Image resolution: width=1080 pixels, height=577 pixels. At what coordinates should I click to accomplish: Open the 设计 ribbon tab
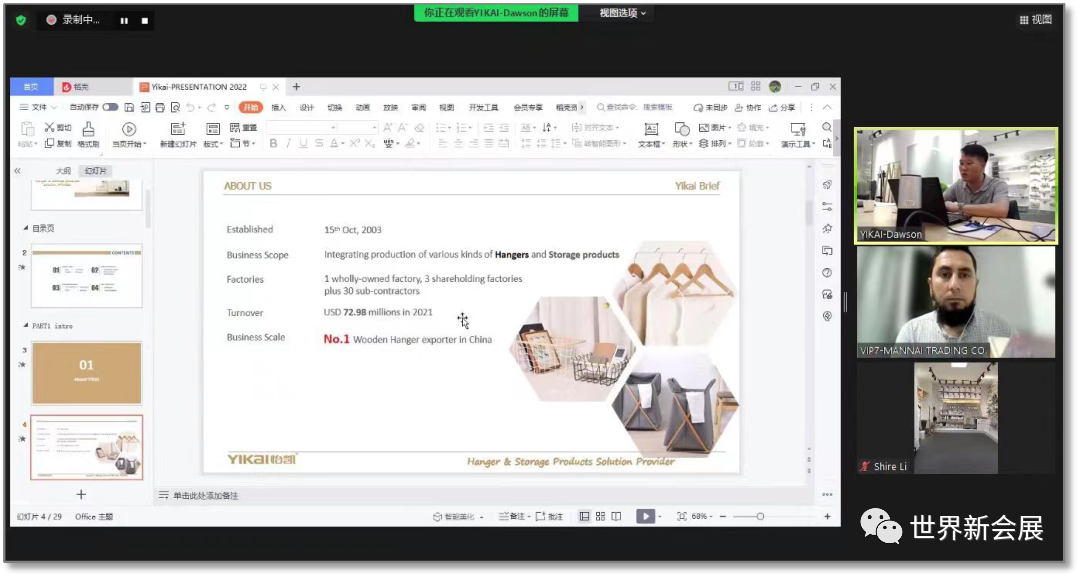pyautogui.click(x=306, y=107)
